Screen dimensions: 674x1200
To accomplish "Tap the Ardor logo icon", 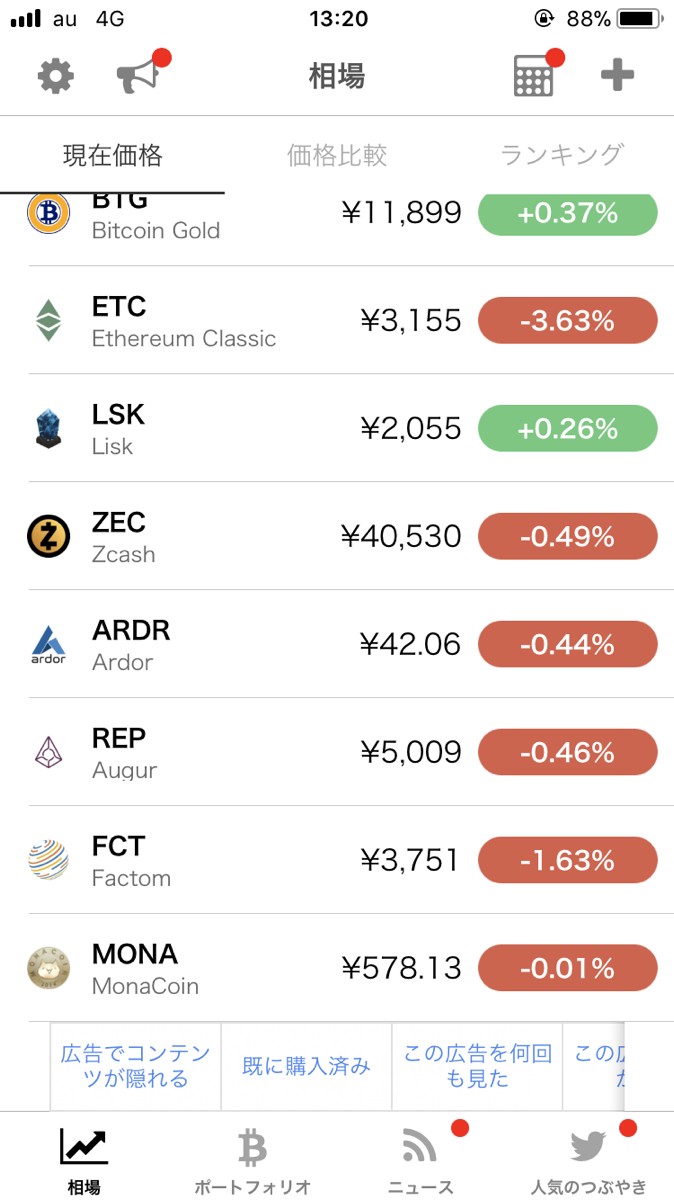I will 48,645.
